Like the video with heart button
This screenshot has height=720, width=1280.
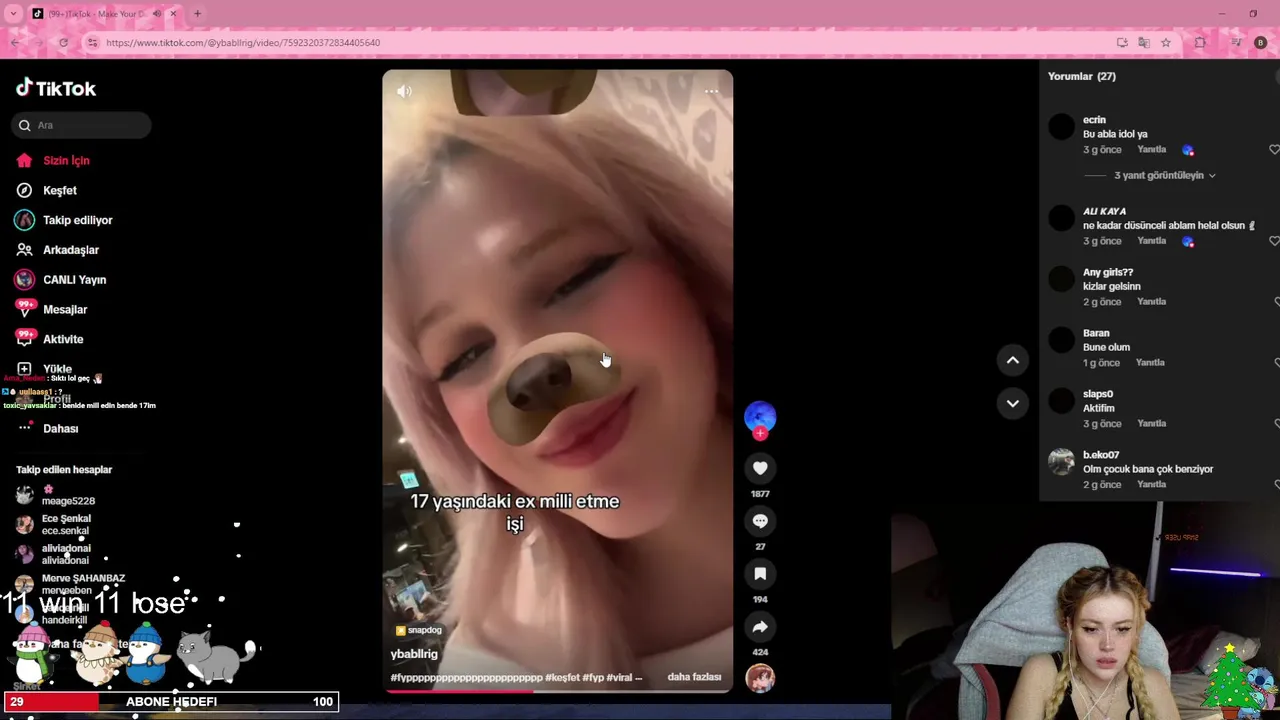pos(760,468)
